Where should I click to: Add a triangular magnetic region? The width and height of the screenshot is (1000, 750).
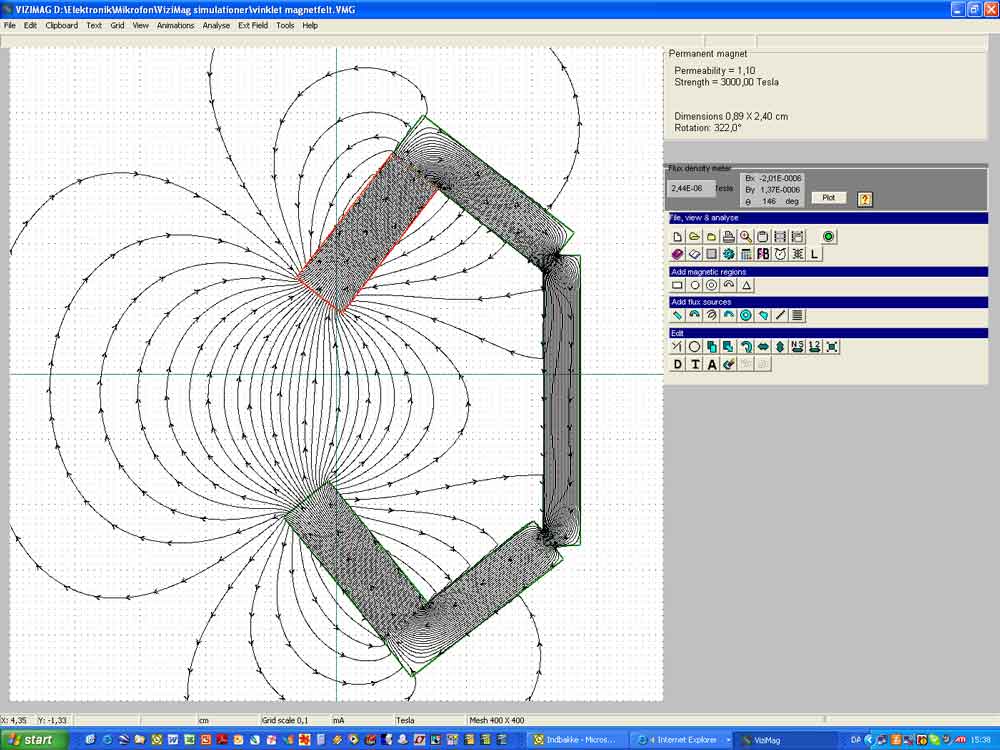click(746, 285)
